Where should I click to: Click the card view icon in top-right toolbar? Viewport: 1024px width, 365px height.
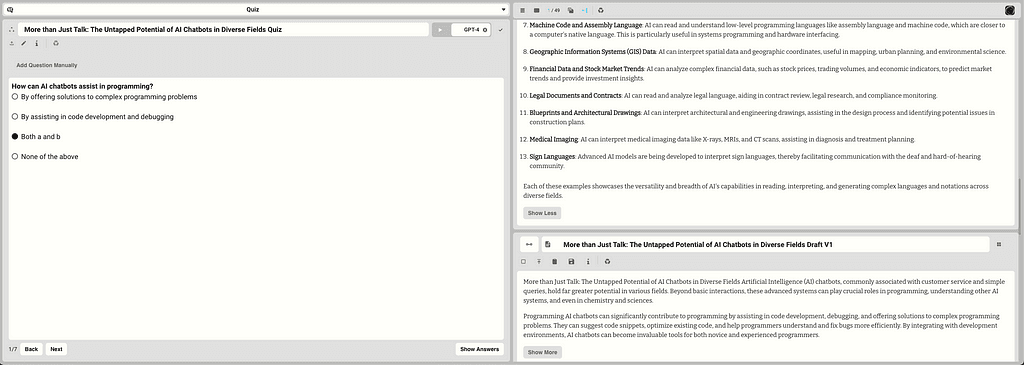coord(537,10)
